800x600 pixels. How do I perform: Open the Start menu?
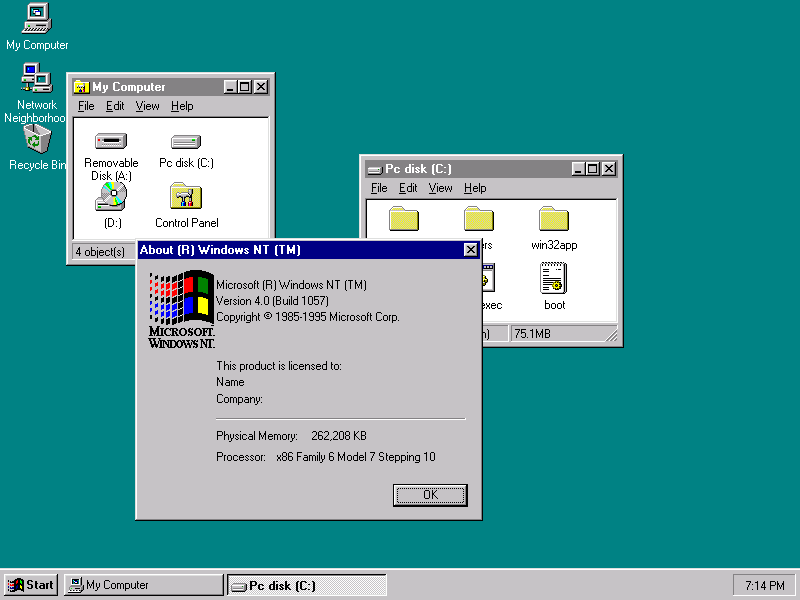tap(31, 585)
